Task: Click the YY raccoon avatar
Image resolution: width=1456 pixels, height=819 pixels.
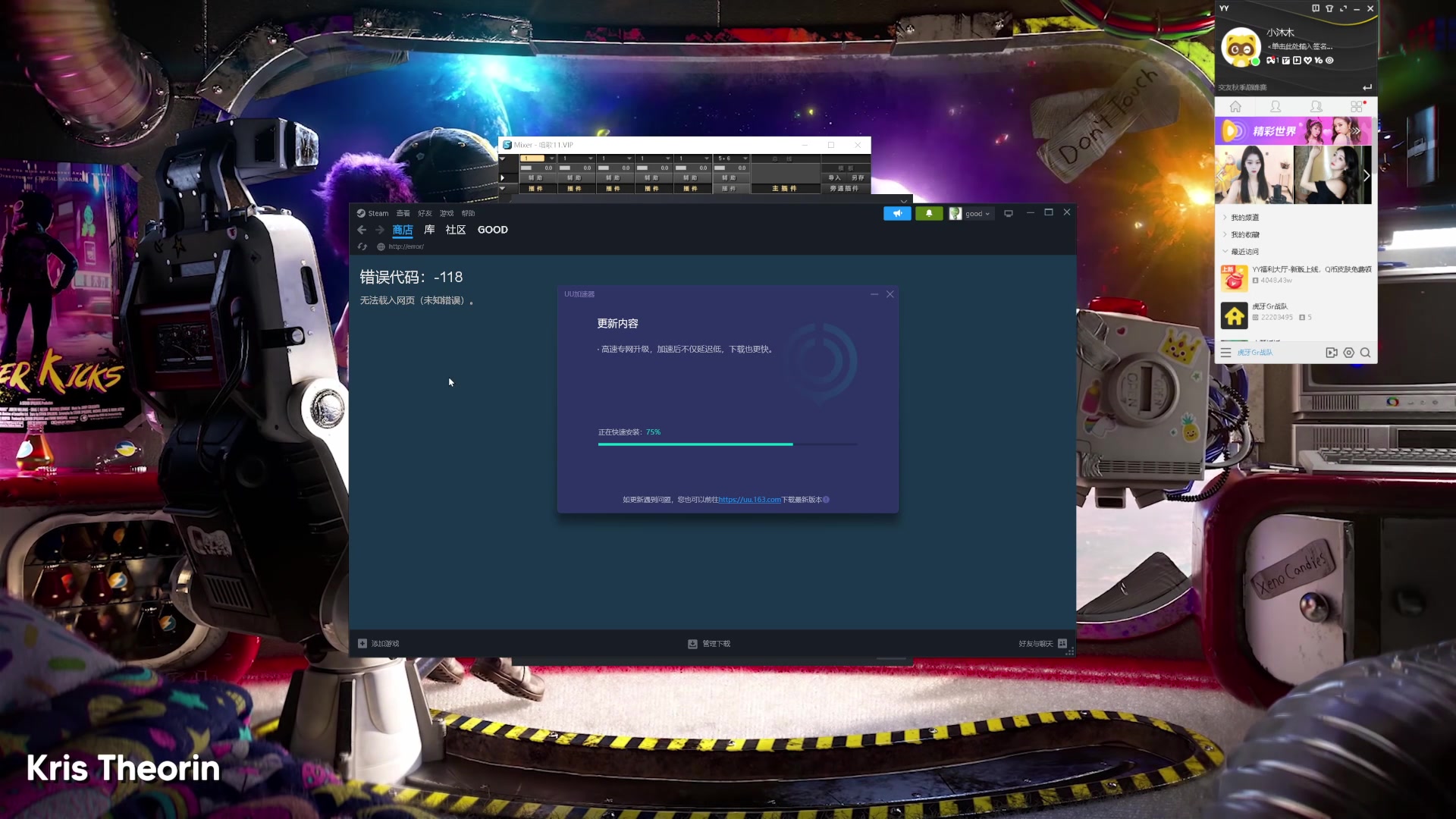Action: [x=1241, y=47]
